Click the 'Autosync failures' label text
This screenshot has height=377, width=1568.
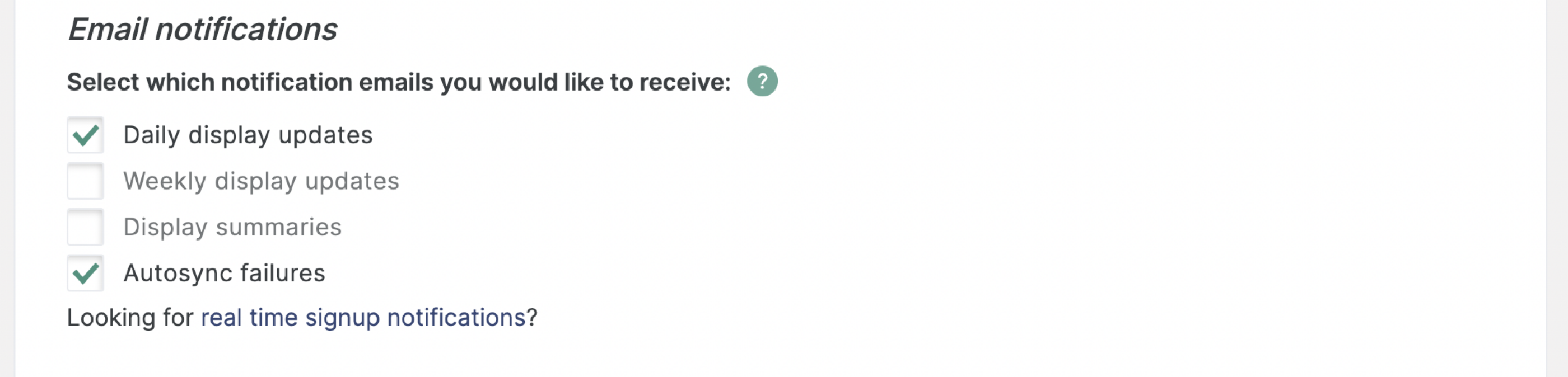tap(224, 274)
